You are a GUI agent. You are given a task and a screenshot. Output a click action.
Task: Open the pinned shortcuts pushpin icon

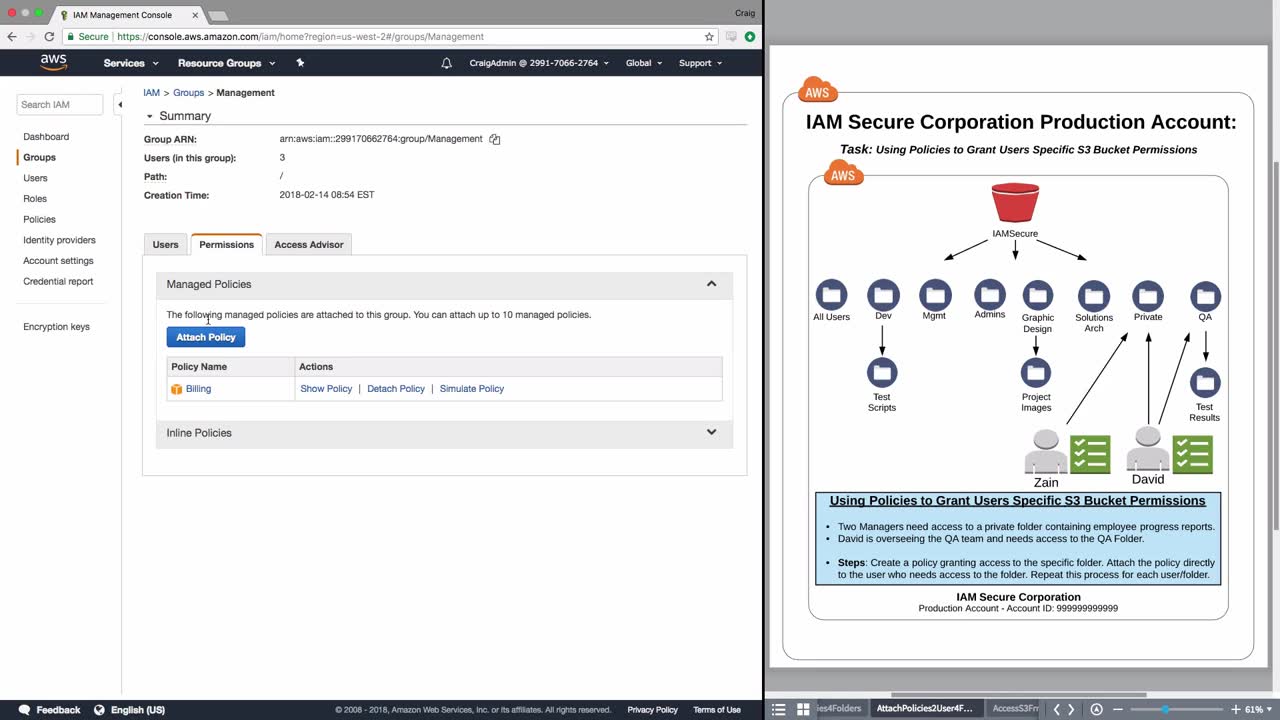click(x=300, y=63)
